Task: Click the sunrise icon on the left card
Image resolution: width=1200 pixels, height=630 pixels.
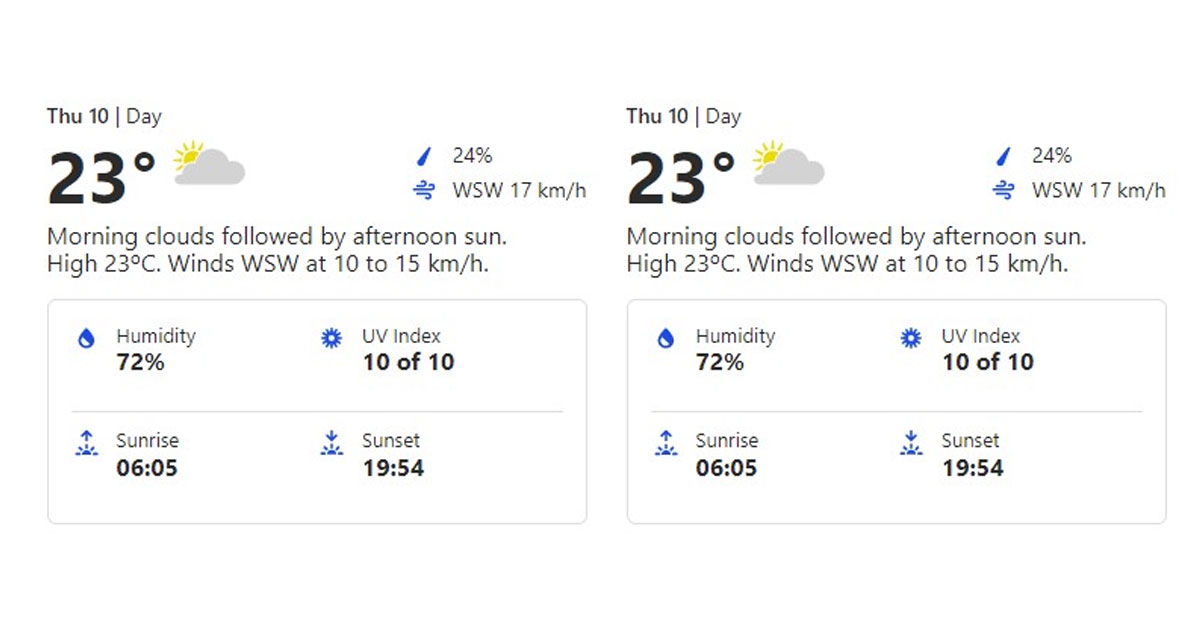Action: tap(87, 442)
